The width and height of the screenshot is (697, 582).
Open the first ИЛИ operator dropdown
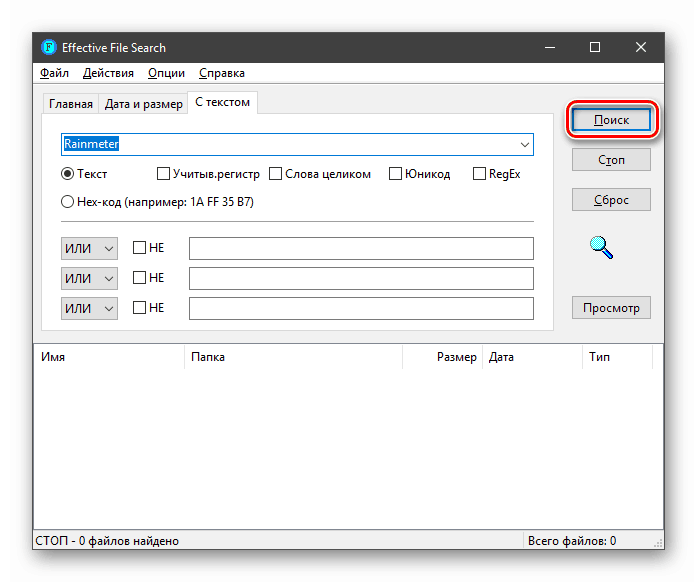click(x=89, y=249)
